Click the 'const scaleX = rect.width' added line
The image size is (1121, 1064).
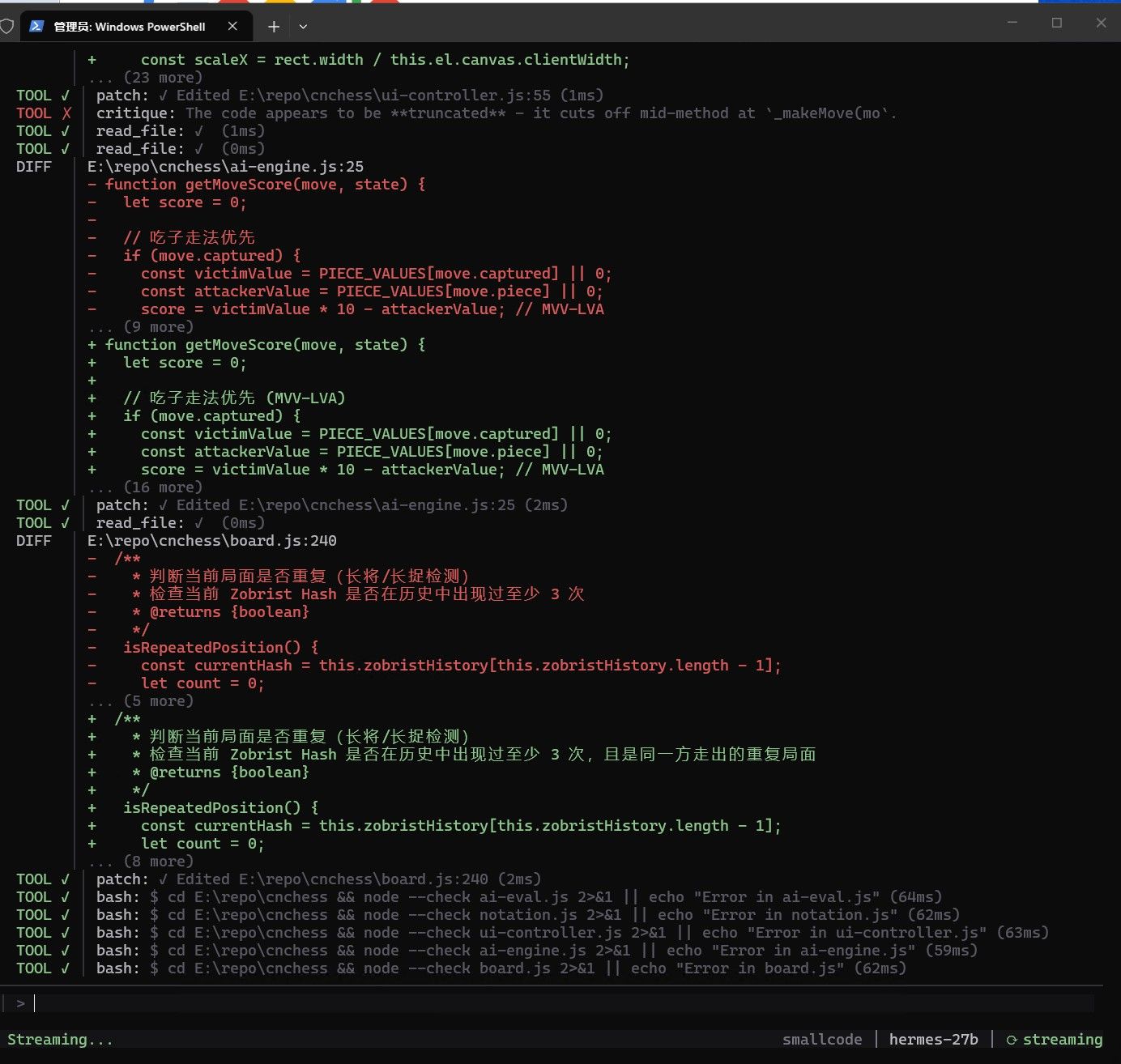[x=359, y=60]
